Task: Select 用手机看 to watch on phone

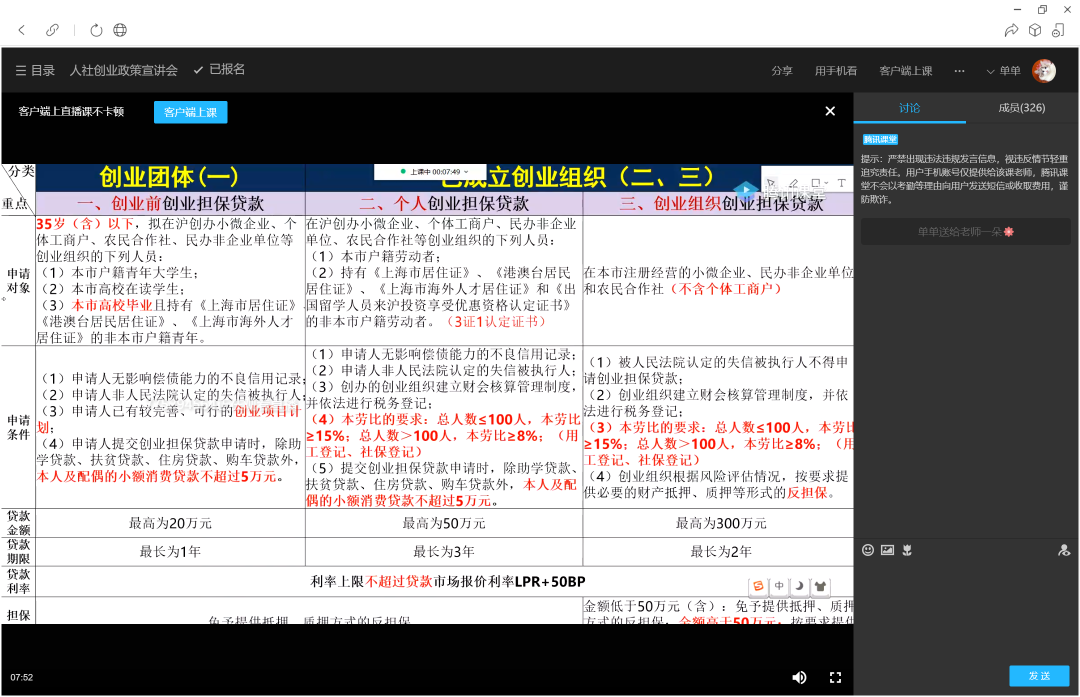Action: (x=835, y=71)
